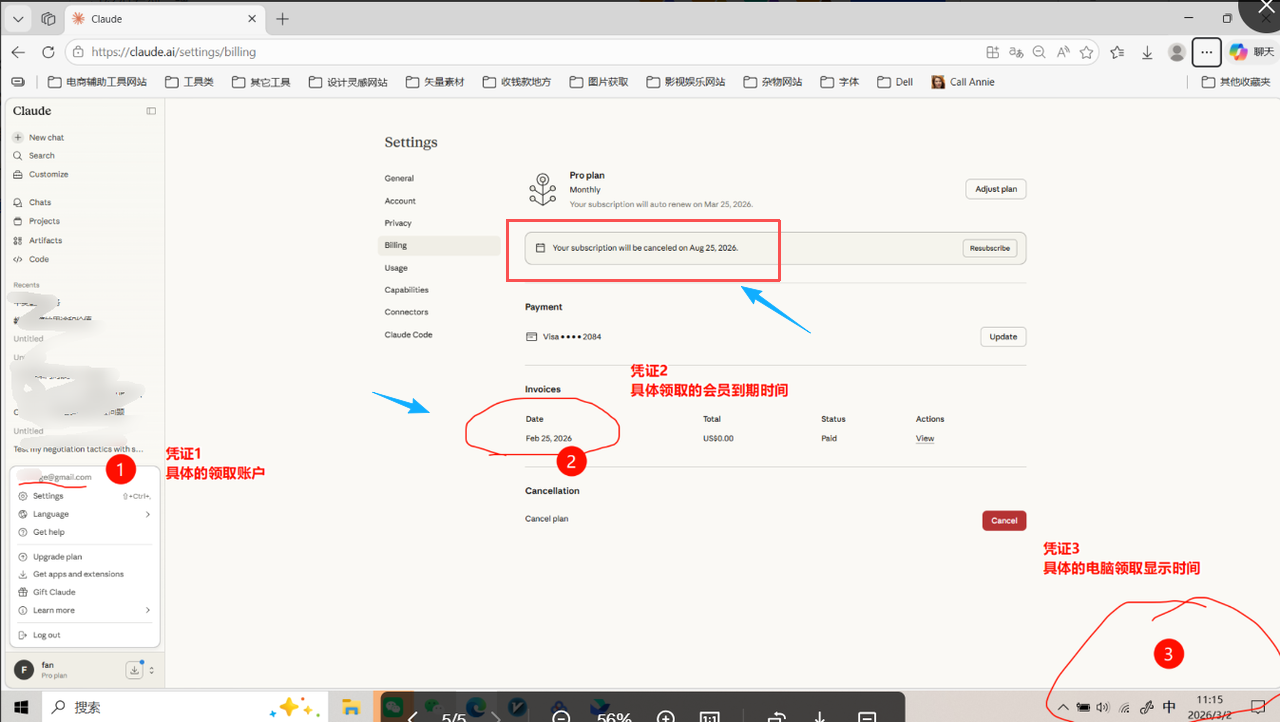Image resolution: width=1280 pixels, height=722 pixels.
Task: Reload the billing page
Action: (x=48, y=52)
